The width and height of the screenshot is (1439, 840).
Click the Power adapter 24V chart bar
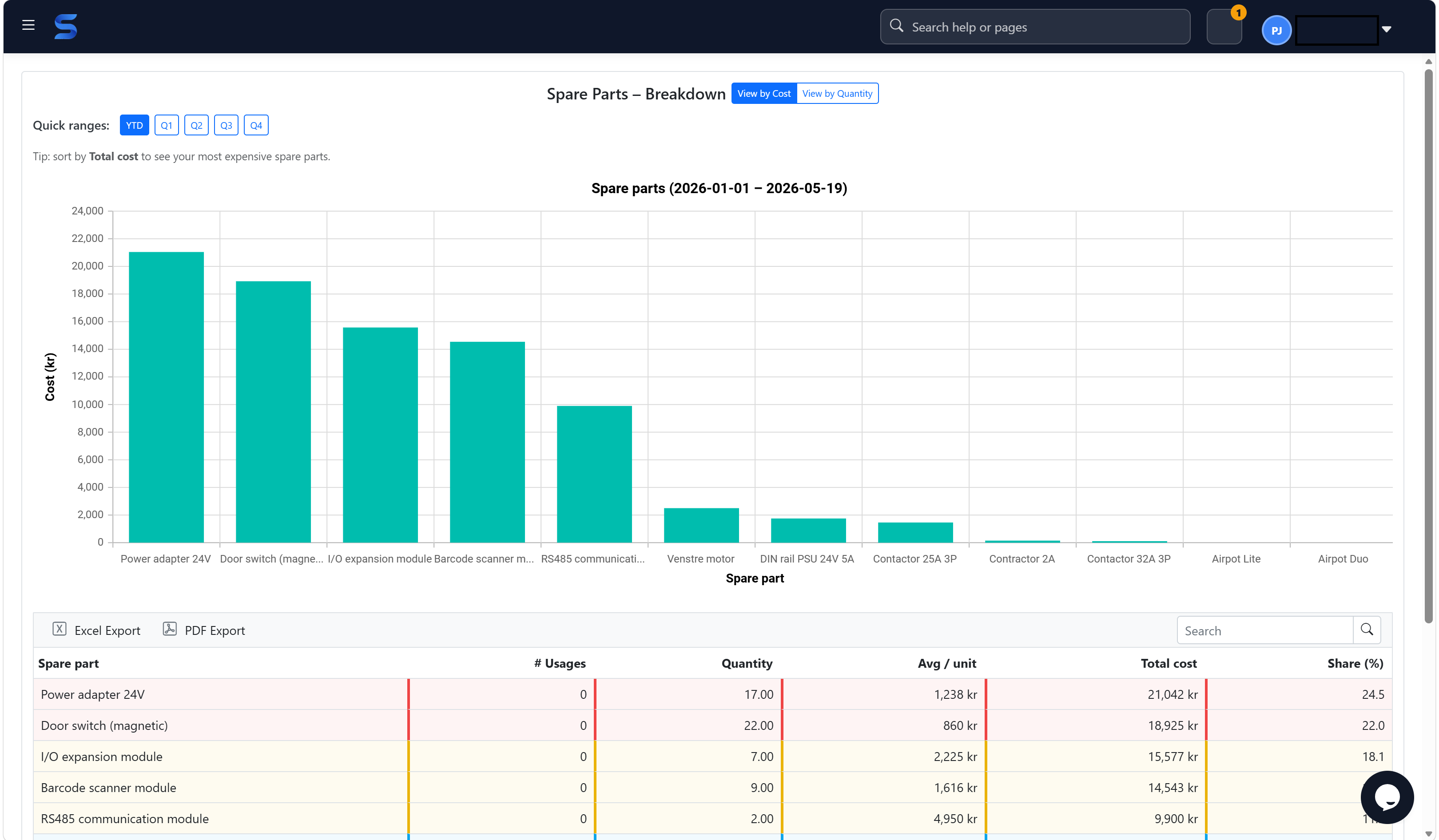pyautogui.click(x=166, y=397)
